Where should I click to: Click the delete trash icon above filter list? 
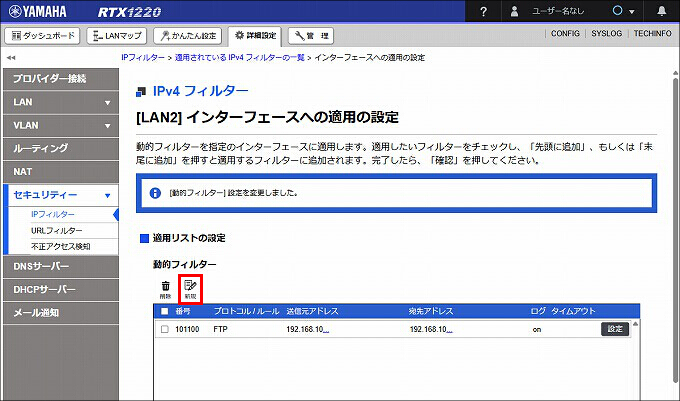(165, 290)
